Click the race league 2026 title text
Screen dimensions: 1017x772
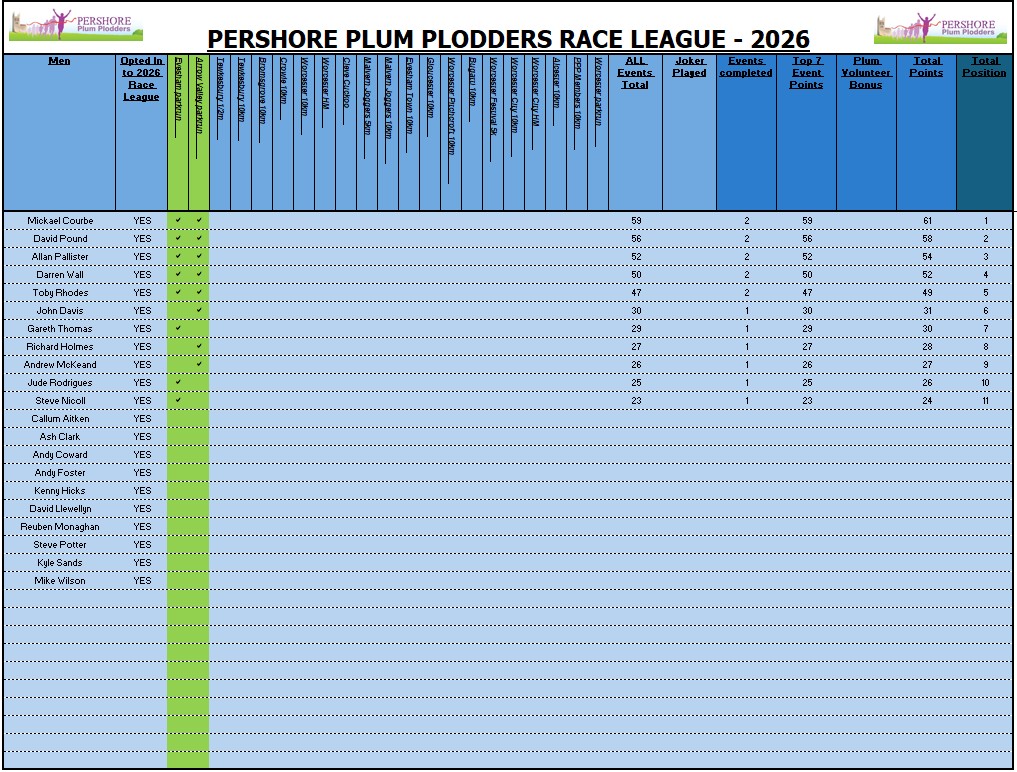[508, 39]
